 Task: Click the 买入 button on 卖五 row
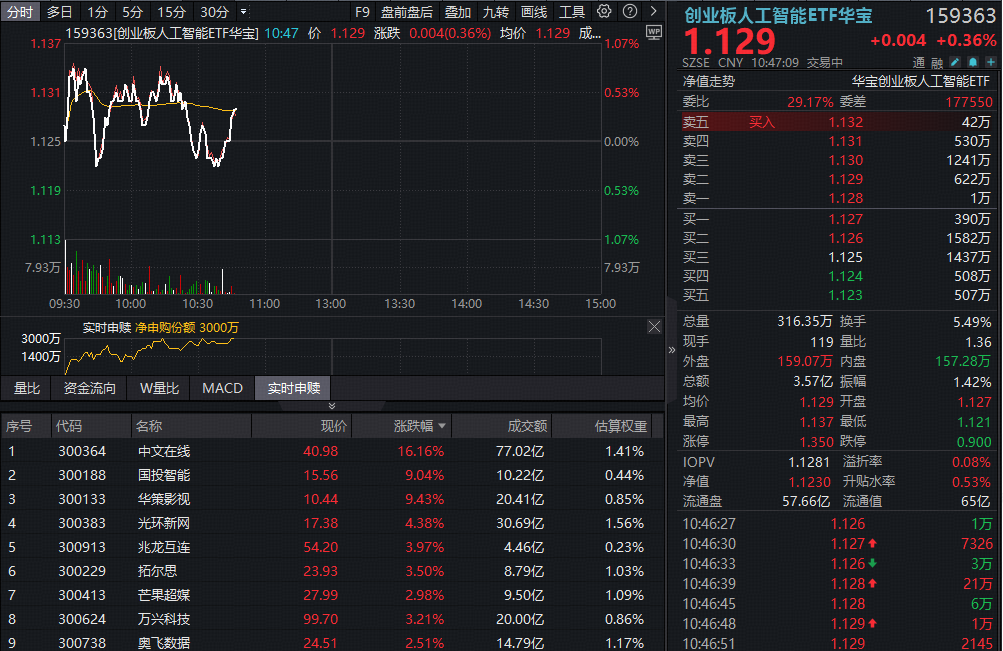tap(762, 122)
